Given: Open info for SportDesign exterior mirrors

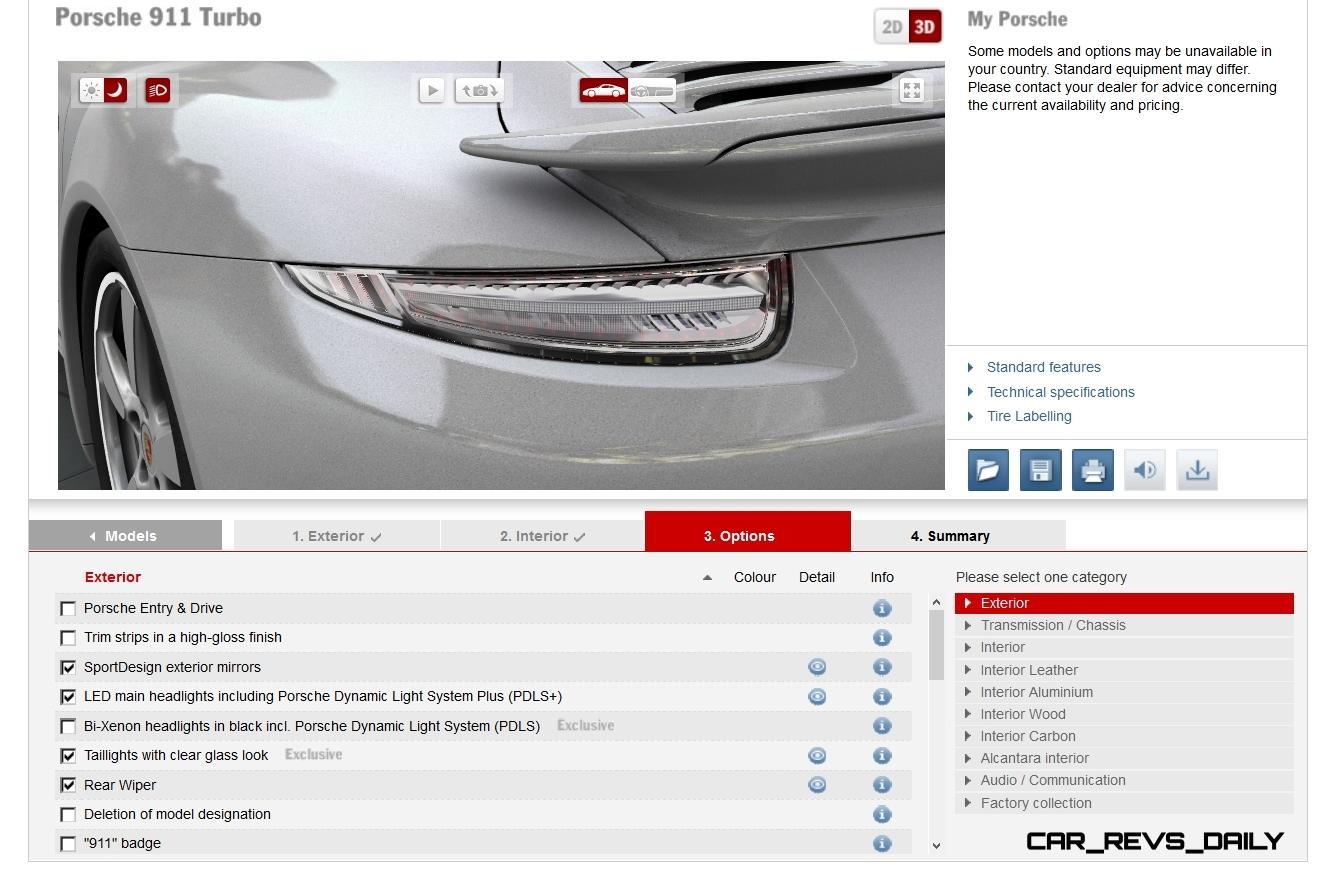Looking at the screenshot, I should pyautogui.click(x=881, y=667).
